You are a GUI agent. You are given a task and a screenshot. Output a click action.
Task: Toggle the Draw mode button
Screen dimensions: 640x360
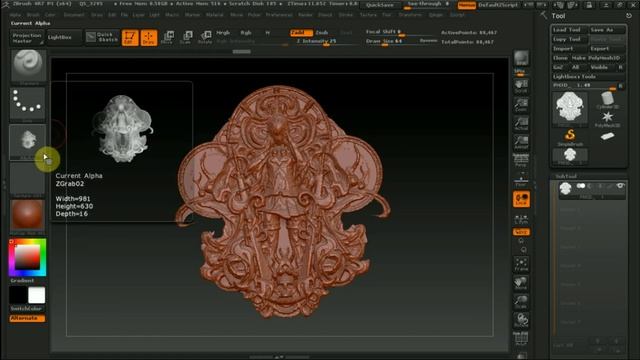(x=149, y=38)
